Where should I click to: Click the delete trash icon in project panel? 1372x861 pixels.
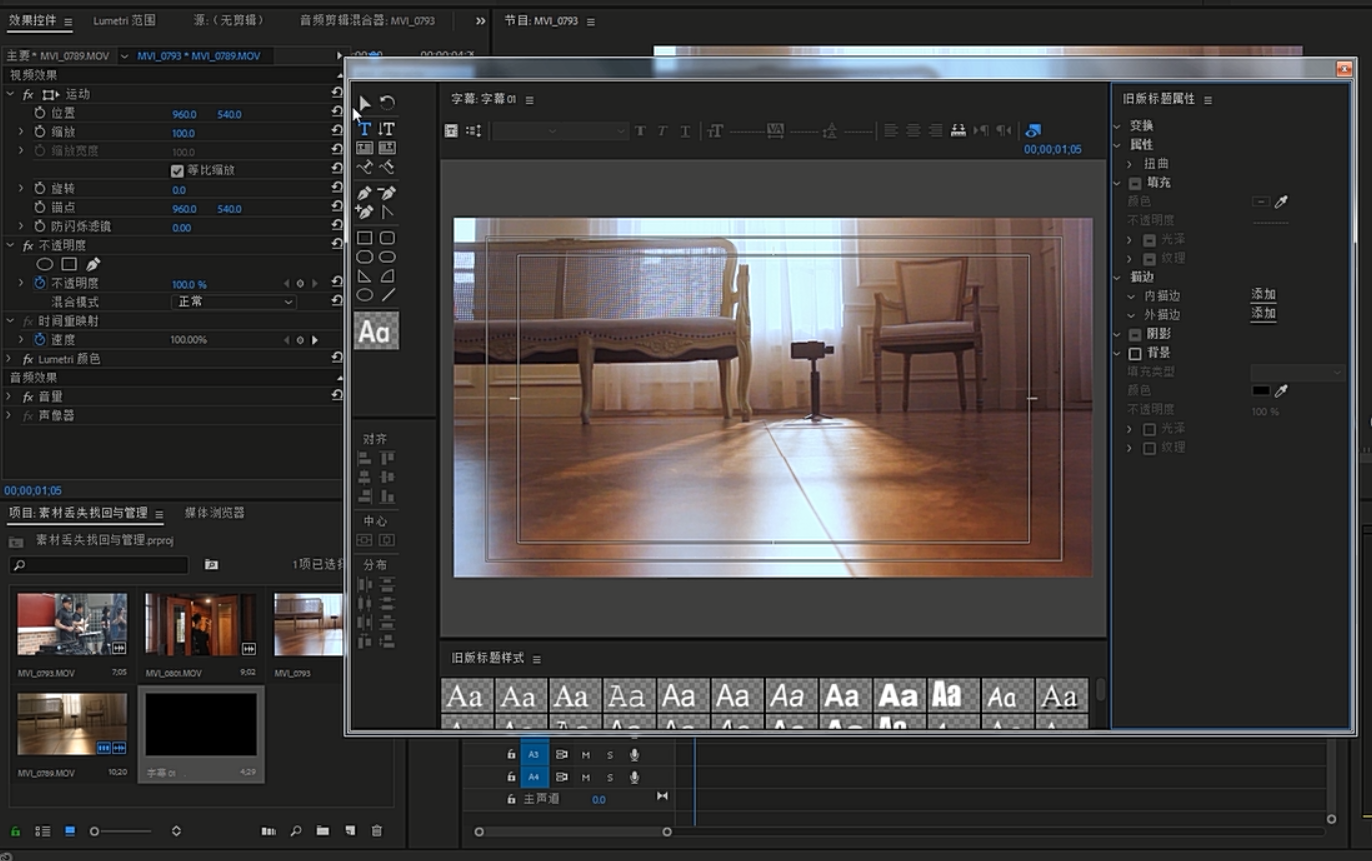(377, 831)
